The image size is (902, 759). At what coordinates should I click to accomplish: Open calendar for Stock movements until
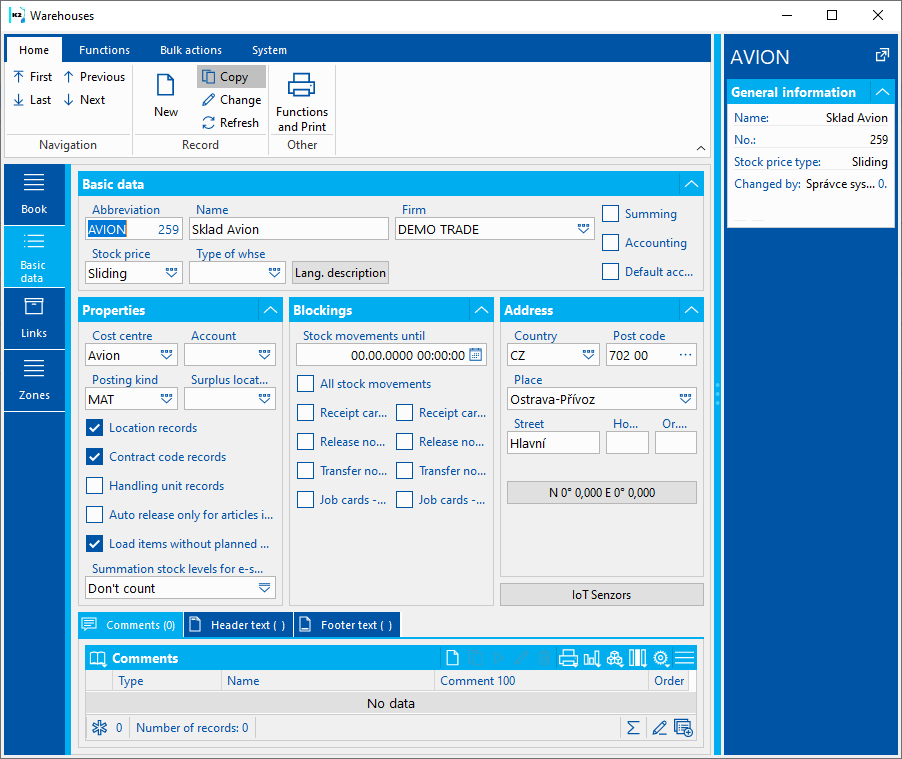coord(476,355)
